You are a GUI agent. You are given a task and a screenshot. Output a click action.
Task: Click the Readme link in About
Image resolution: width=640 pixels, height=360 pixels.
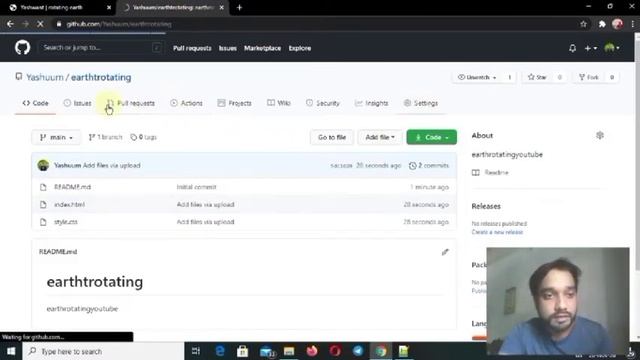[496, 173]
